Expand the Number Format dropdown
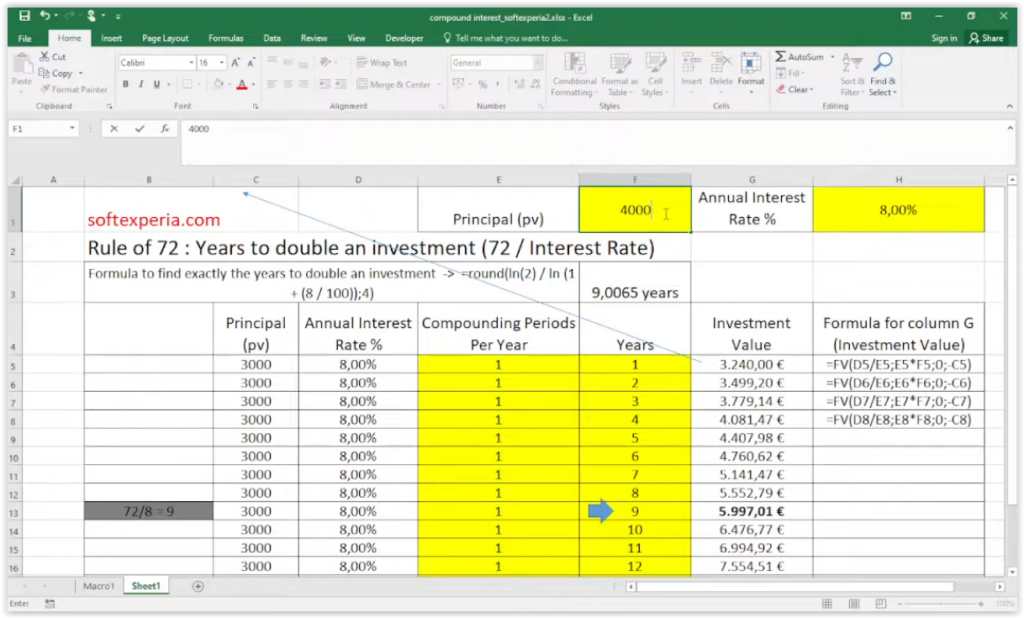This screenshot has width=1024, height=618. (x=537, y=63)
